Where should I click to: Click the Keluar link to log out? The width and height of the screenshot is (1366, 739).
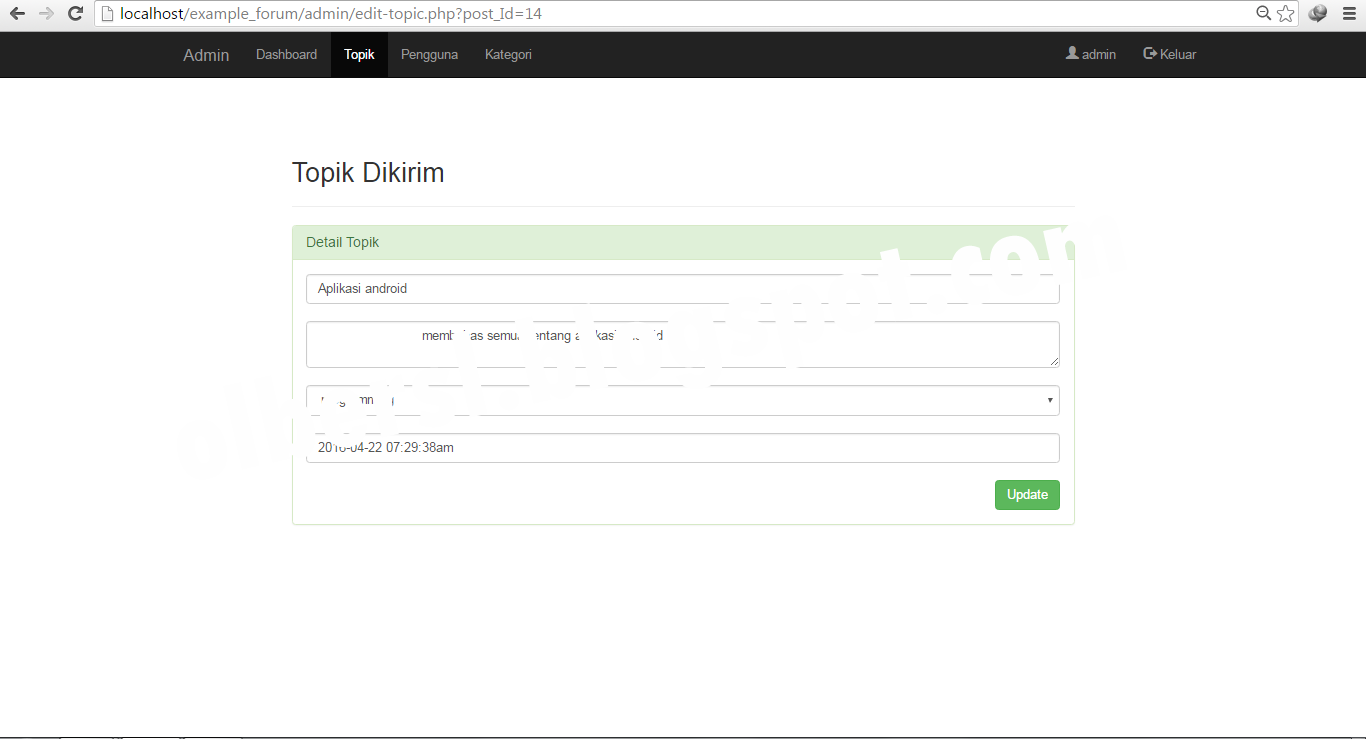click(x=1176, y=54)
